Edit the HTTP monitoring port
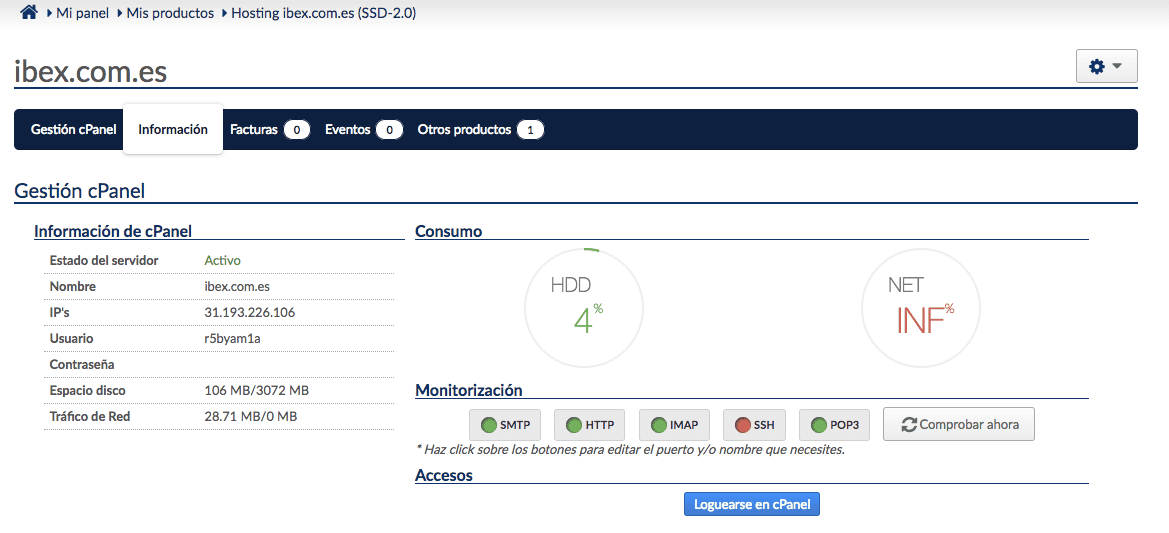 tap(590, 426)
